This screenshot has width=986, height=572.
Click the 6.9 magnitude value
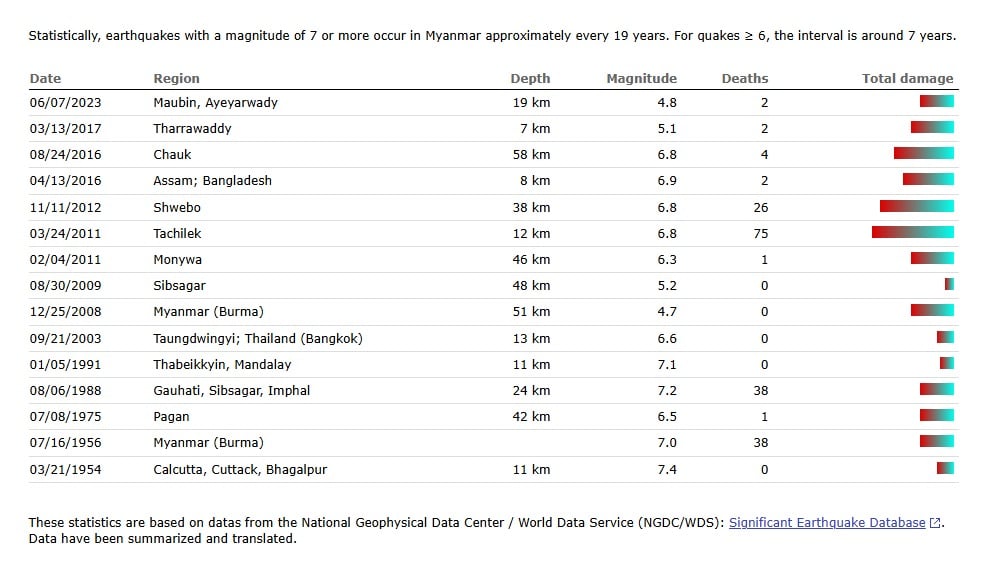(667, 180)
